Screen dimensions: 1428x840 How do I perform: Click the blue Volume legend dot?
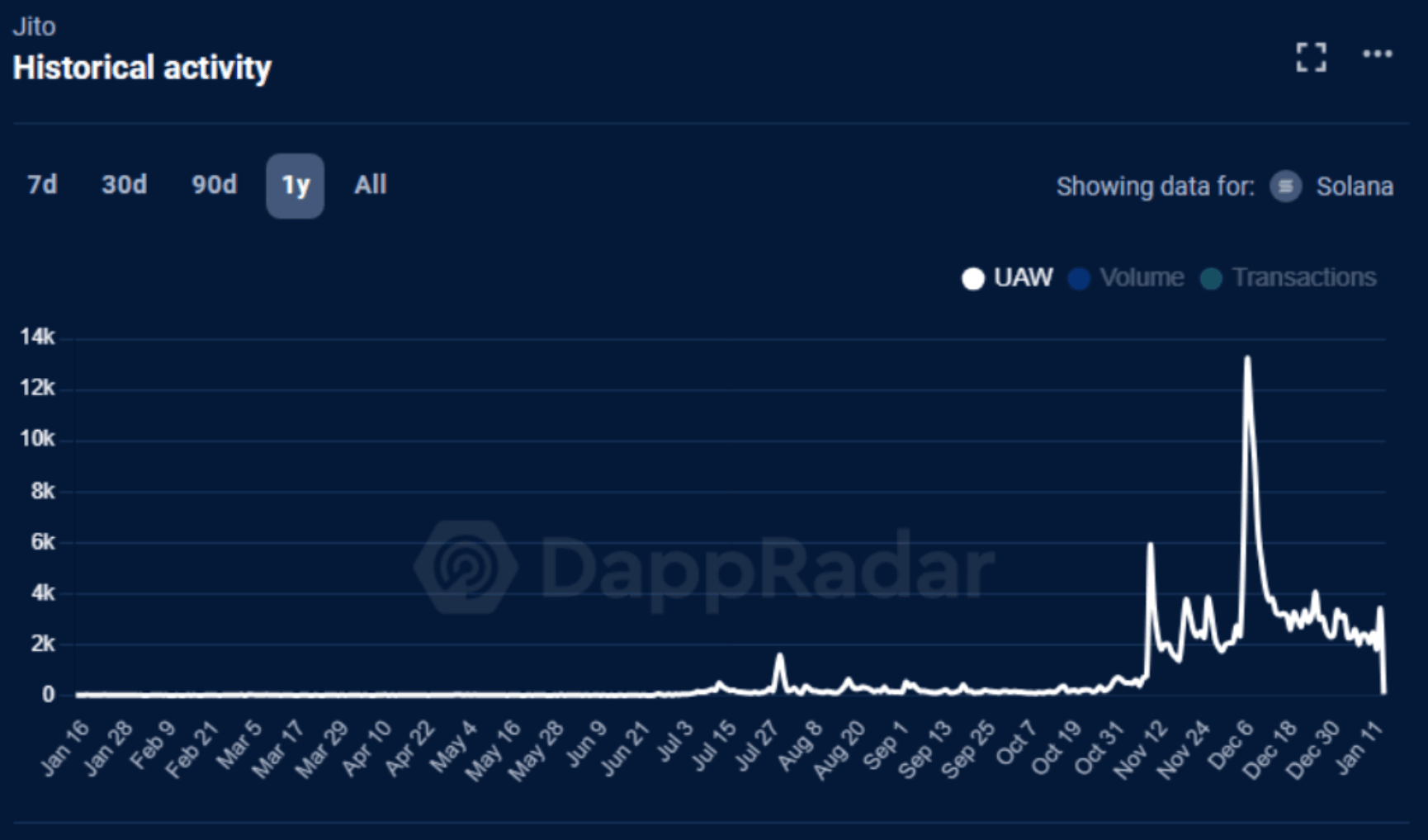[1079, 279]
